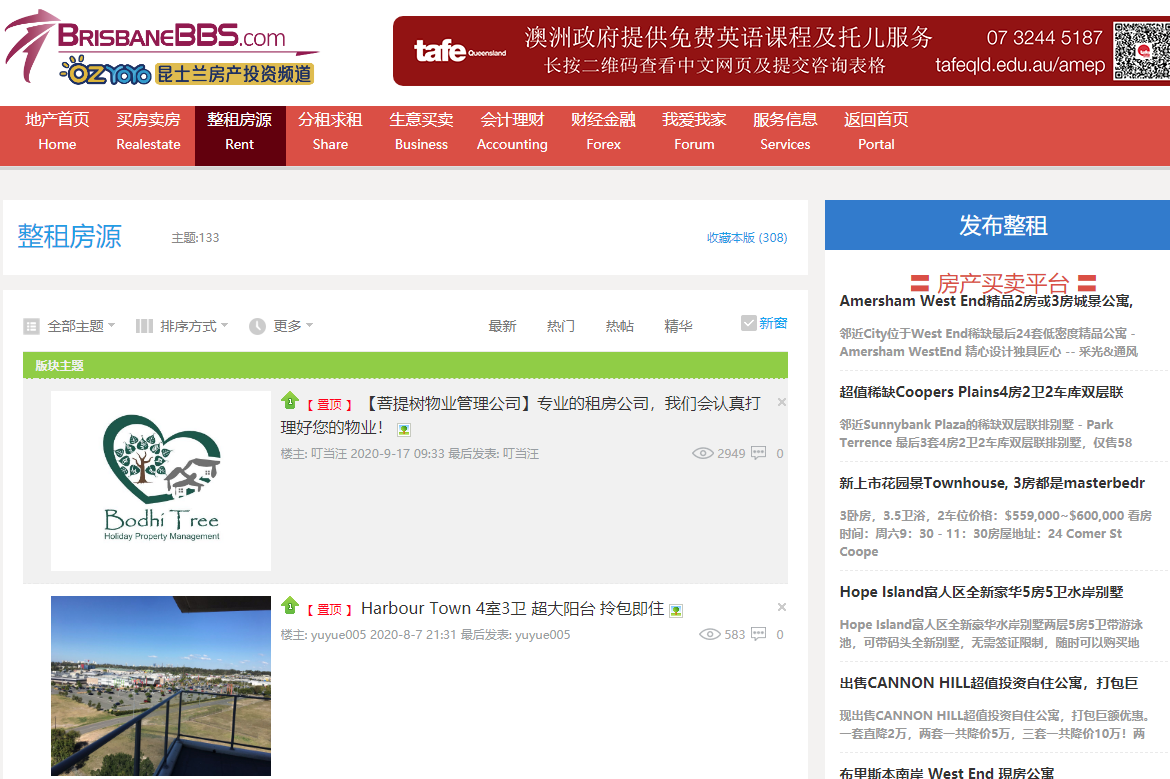Filter threads by 热门
Image resolution: width=1170 pixels, height=779 pixels.
(561, 326)
